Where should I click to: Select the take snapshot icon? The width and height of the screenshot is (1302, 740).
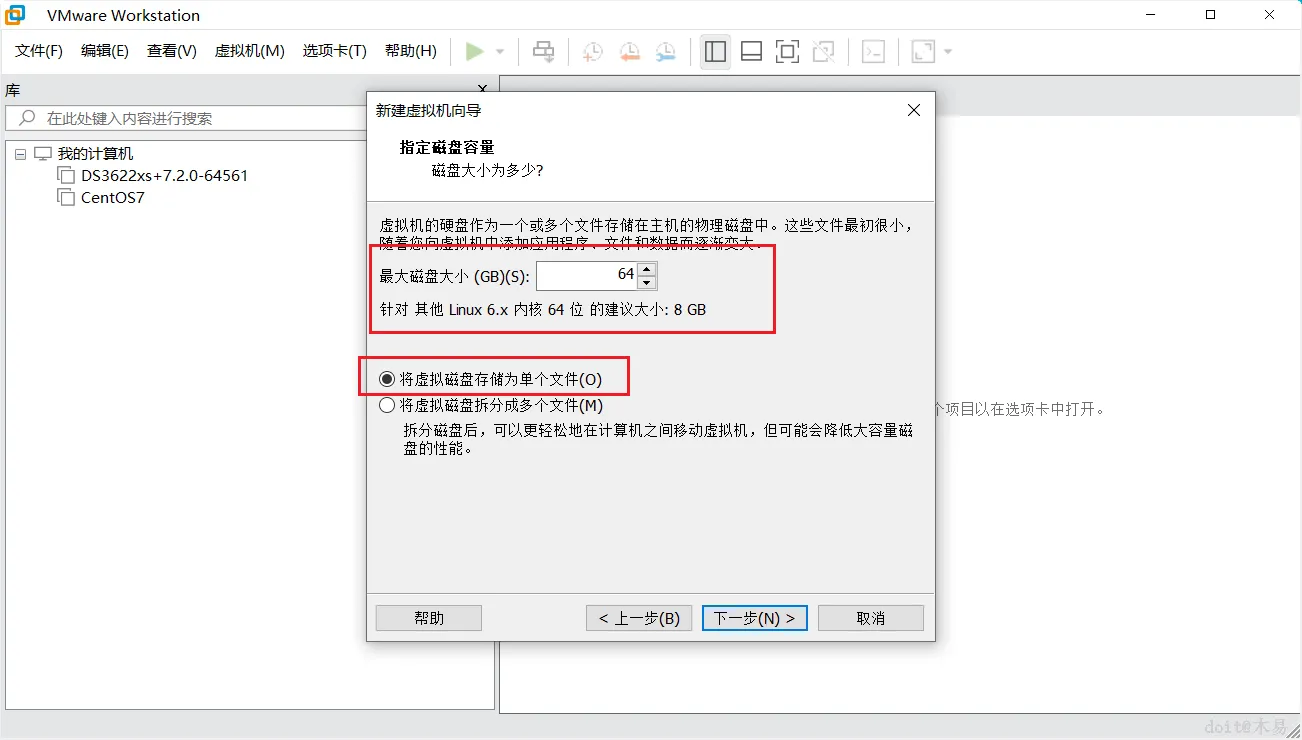click(x=591, y=51)
